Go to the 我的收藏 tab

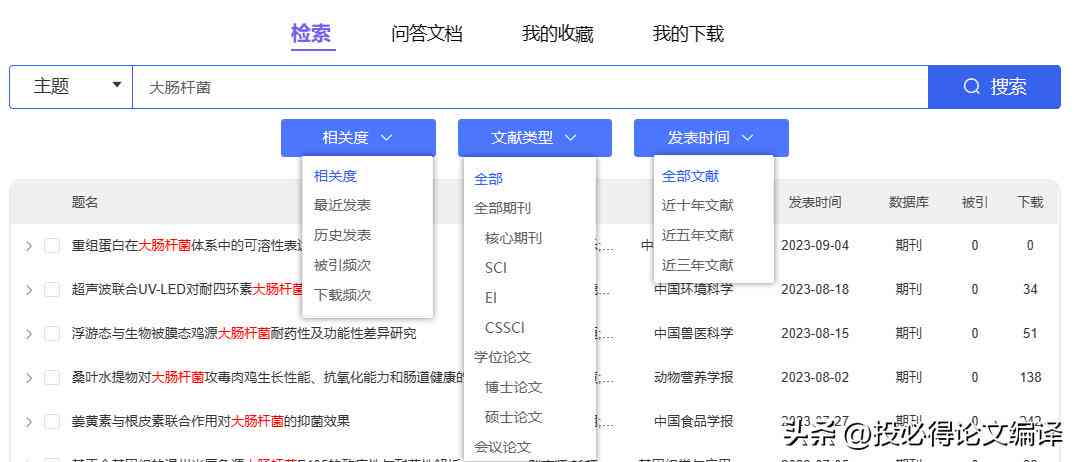pyautogui.click(x=557, y=34)
